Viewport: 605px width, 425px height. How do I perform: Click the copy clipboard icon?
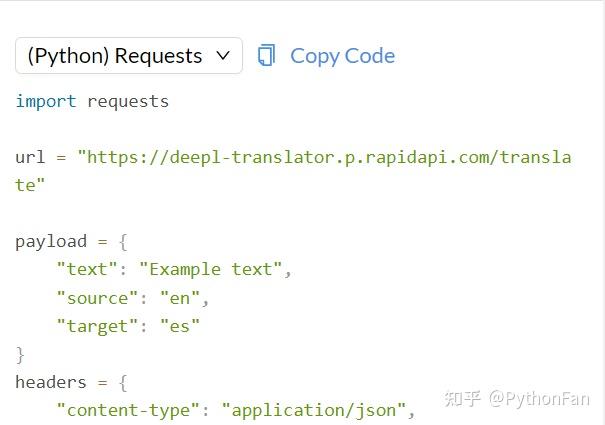click(266, 55)
